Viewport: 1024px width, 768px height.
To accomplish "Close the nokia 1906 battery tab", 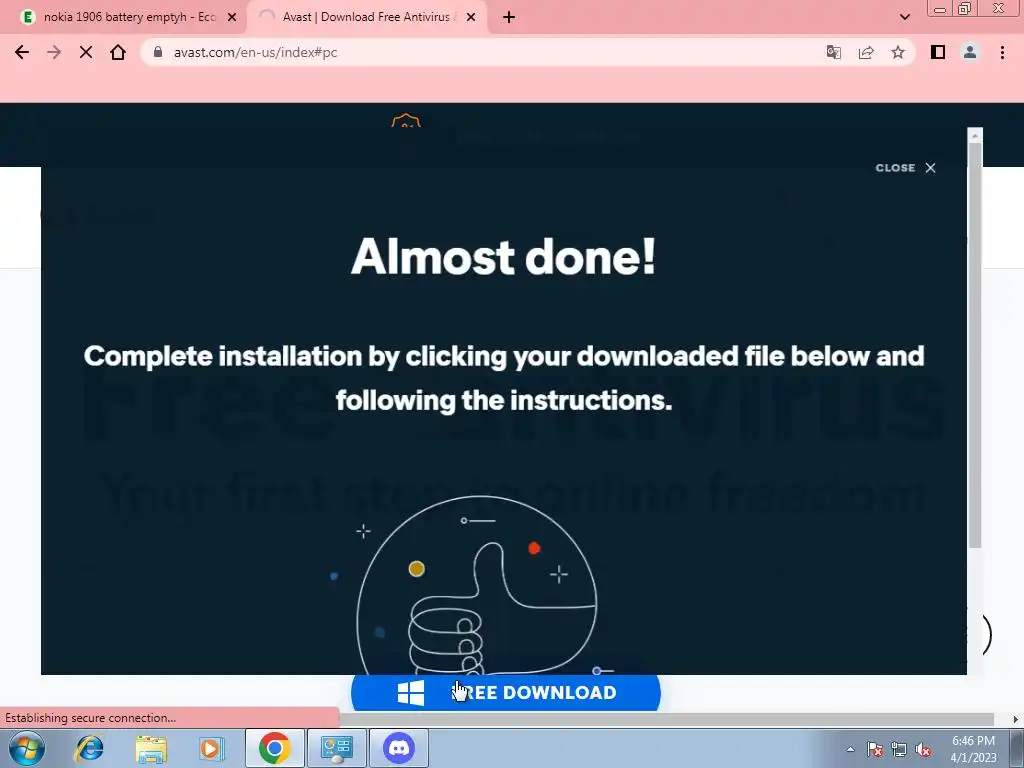I will (232, 18).
